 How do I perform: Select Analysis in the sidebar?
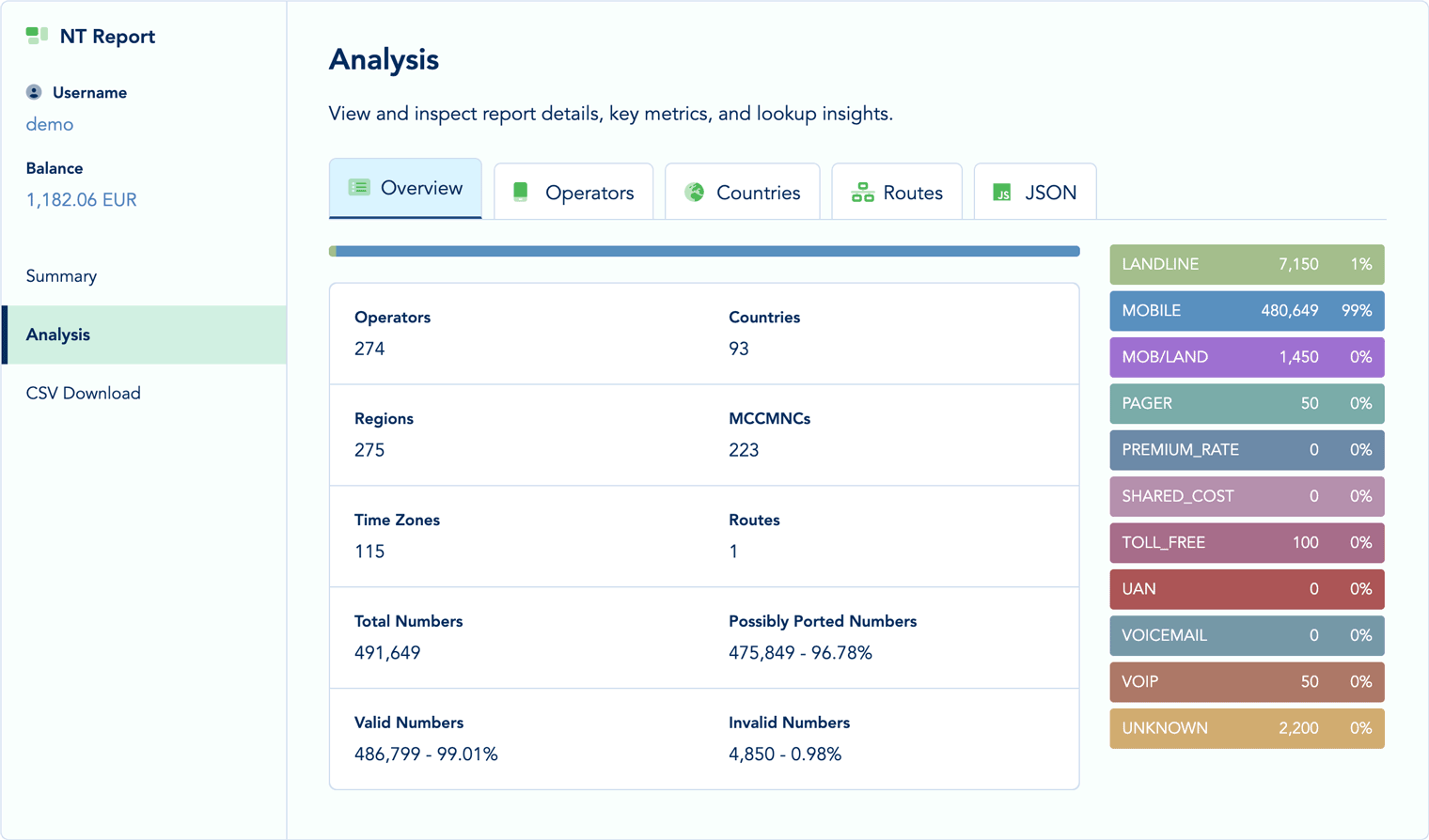pyautogui.click(x=58, y=334)
